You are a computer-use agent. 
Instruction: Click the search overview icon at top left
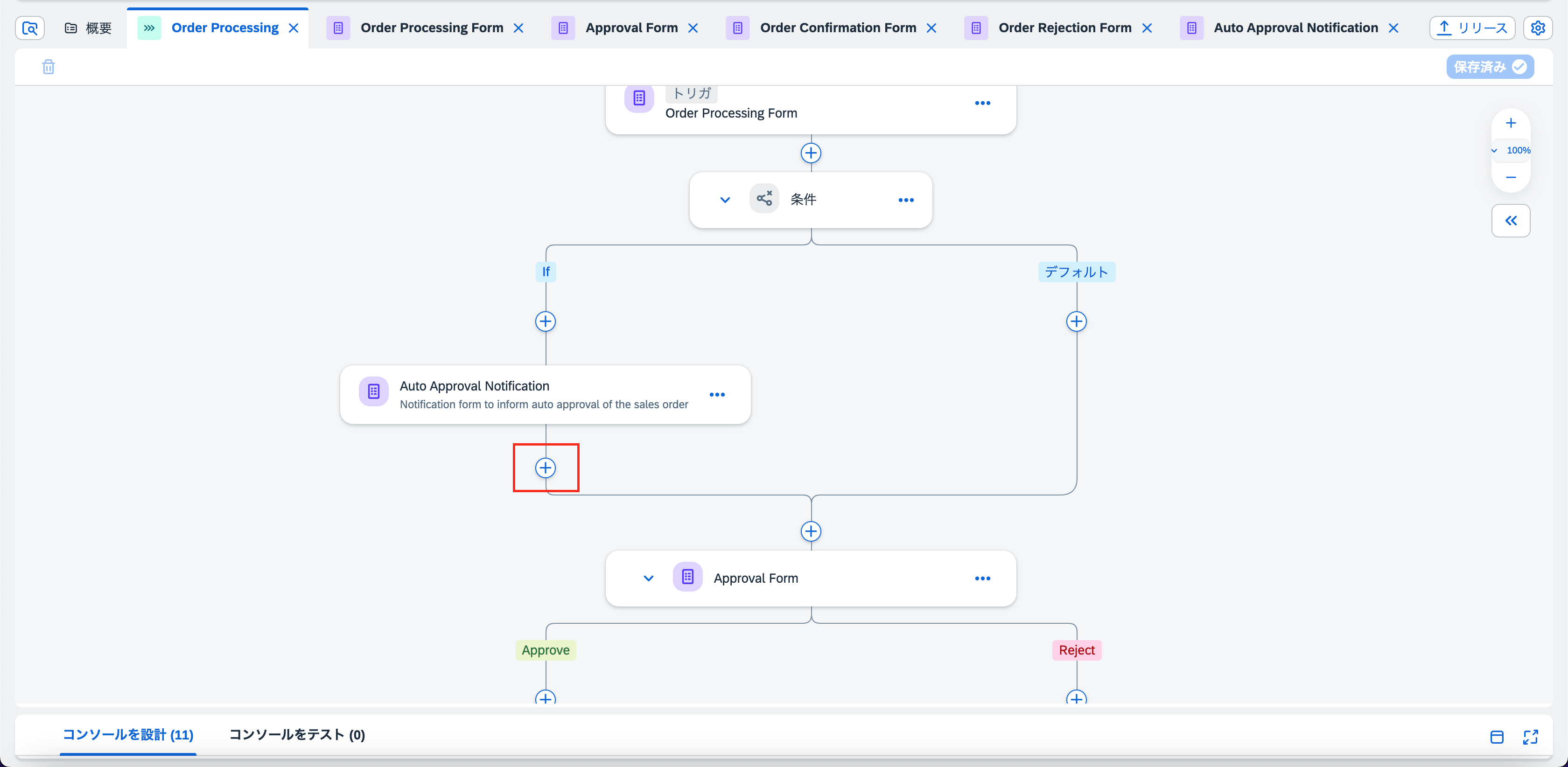[30, 28]
